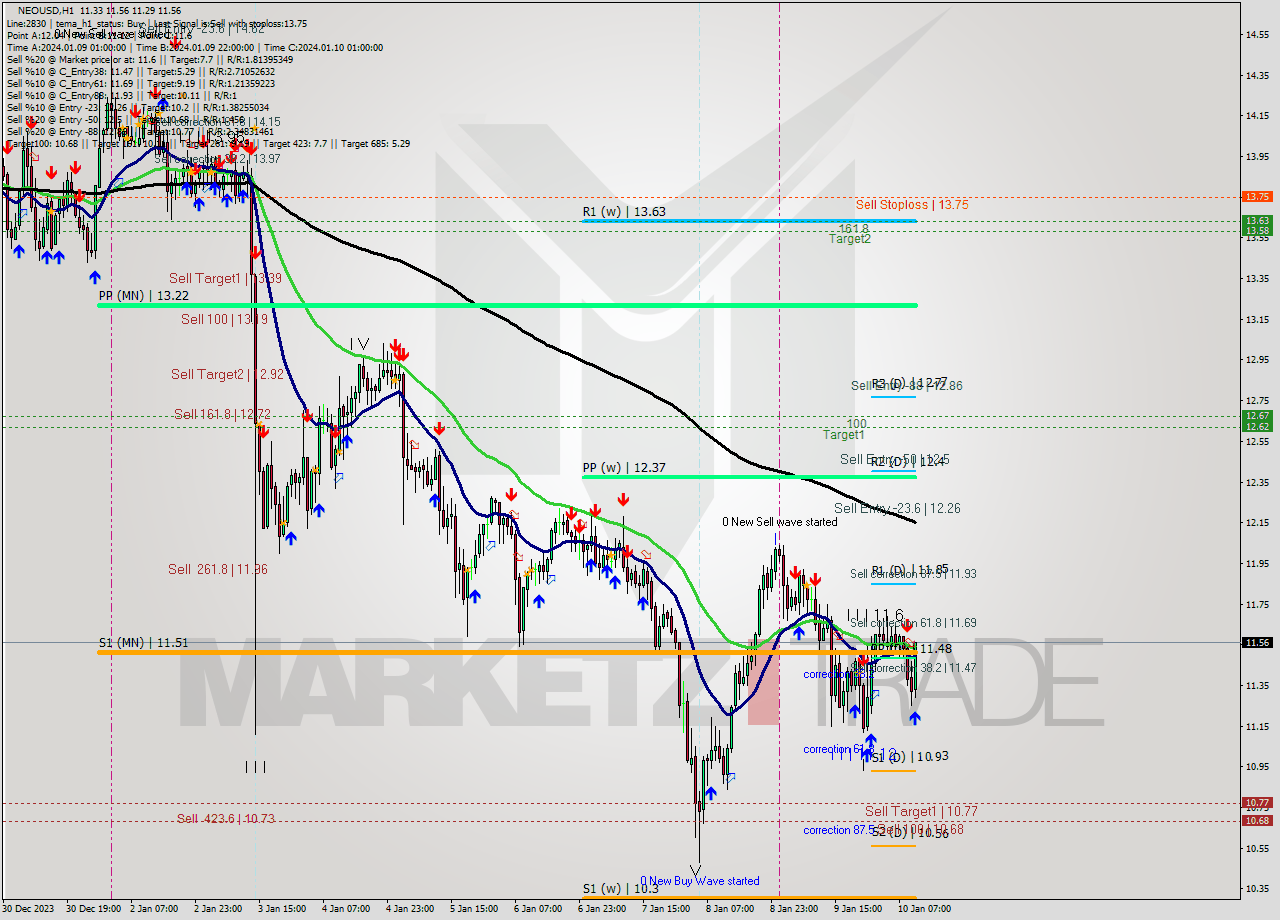Screen dimensions: 1280x920
Task: Select the 'PP (w) | 12.37' pivot label
Action: tap(624, 467)
